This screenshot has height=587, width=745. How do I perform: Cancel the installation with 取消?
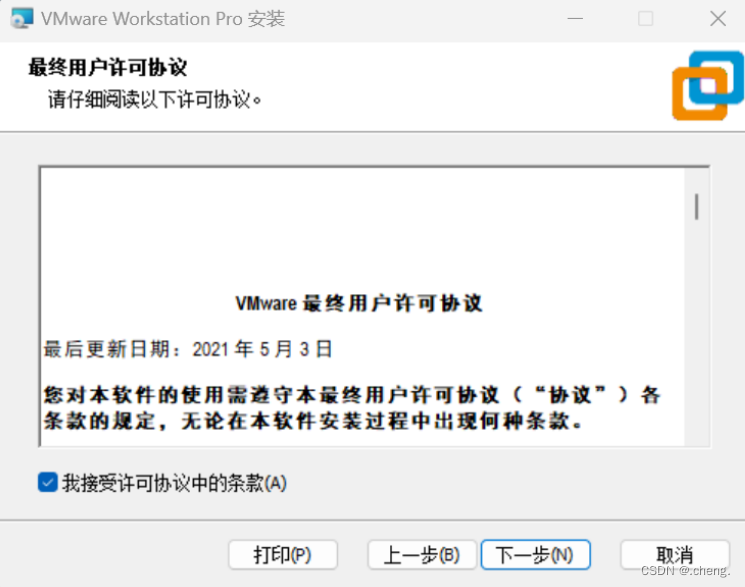675,554
